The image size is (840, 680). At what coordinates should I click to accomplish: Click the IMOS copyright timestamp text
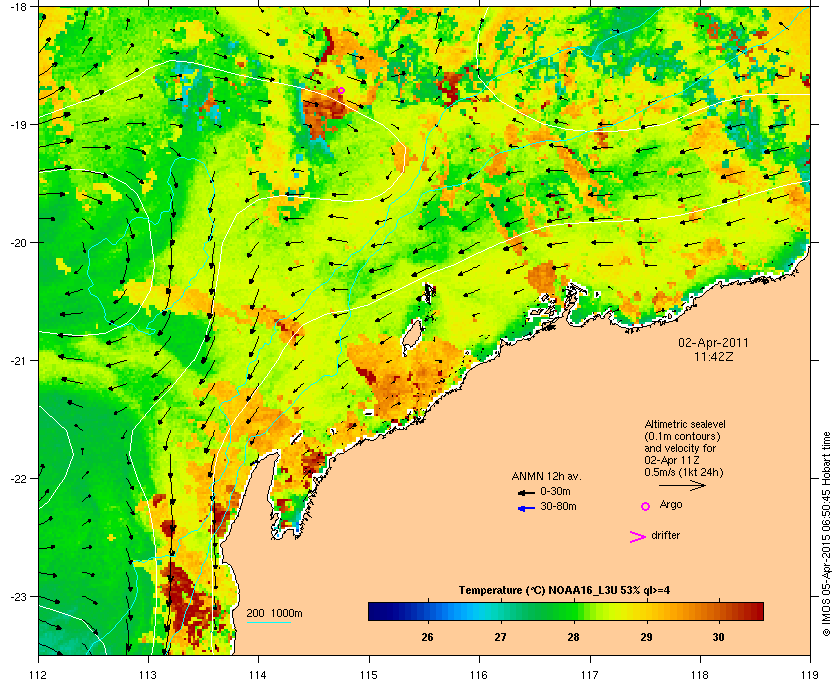point(825,536)
